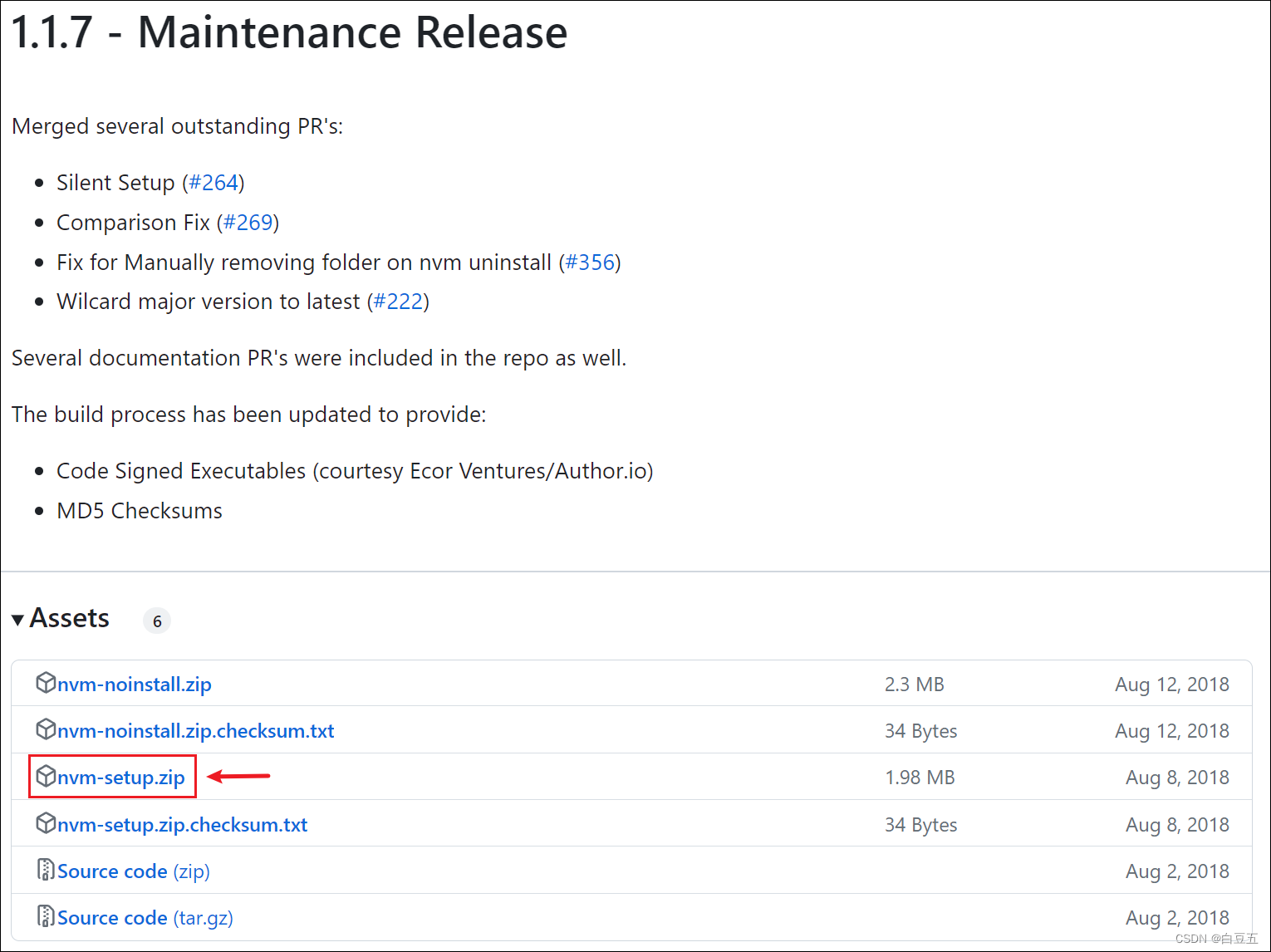Download Source code (zip)
The image size is (1271, 952).
coord(134,871)
